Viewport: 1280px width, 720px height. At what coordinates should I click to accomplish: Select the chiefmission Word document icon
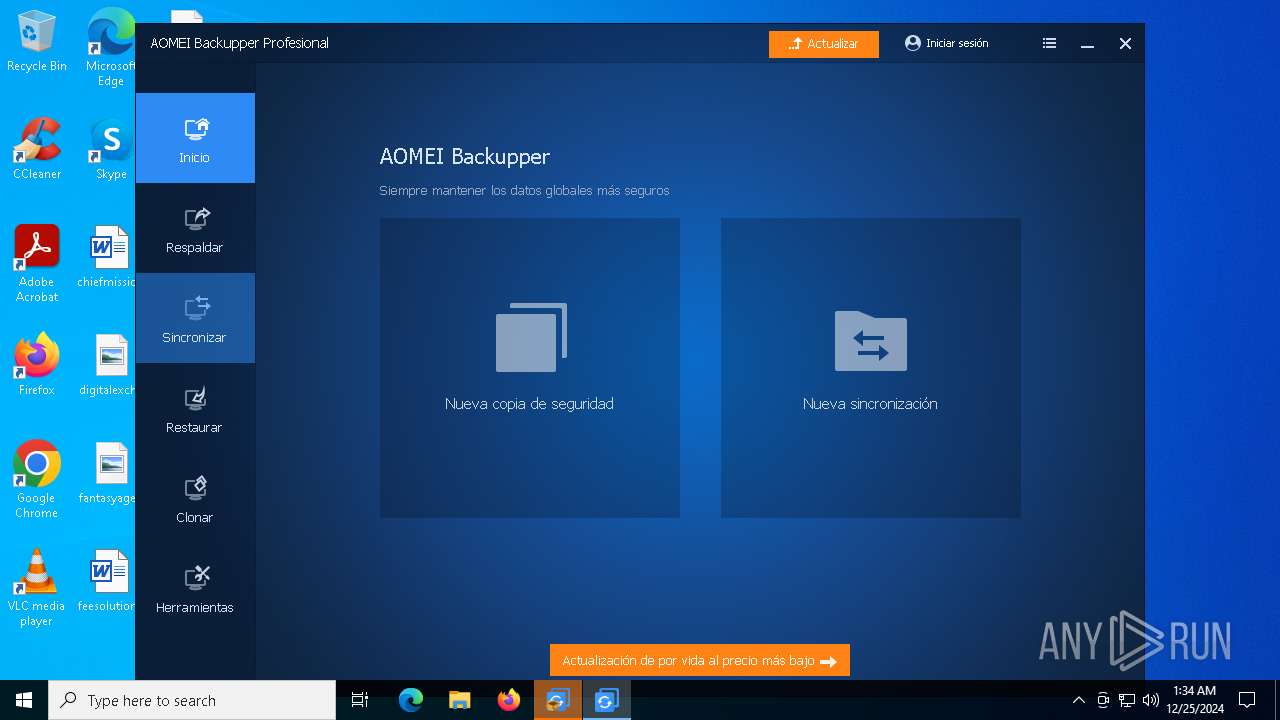107,257
